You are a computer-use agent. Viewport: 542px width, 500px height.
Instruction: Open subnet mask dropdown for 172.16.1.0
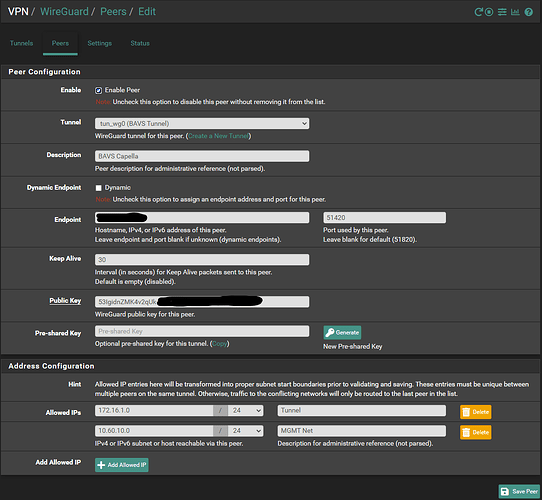click(x=245, y=410)
